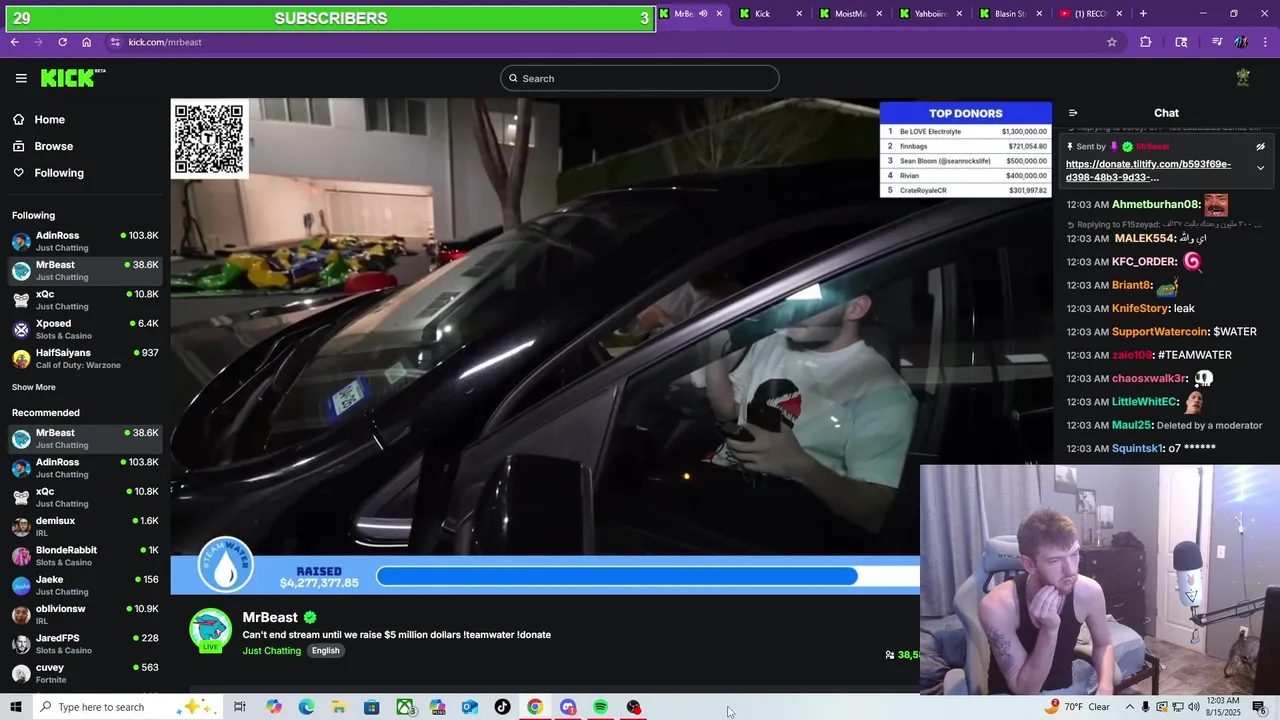This screenshot has width=1280, height=720.
Task: Click the SupportWatercoin username in chat
Action: [1160, 332]
